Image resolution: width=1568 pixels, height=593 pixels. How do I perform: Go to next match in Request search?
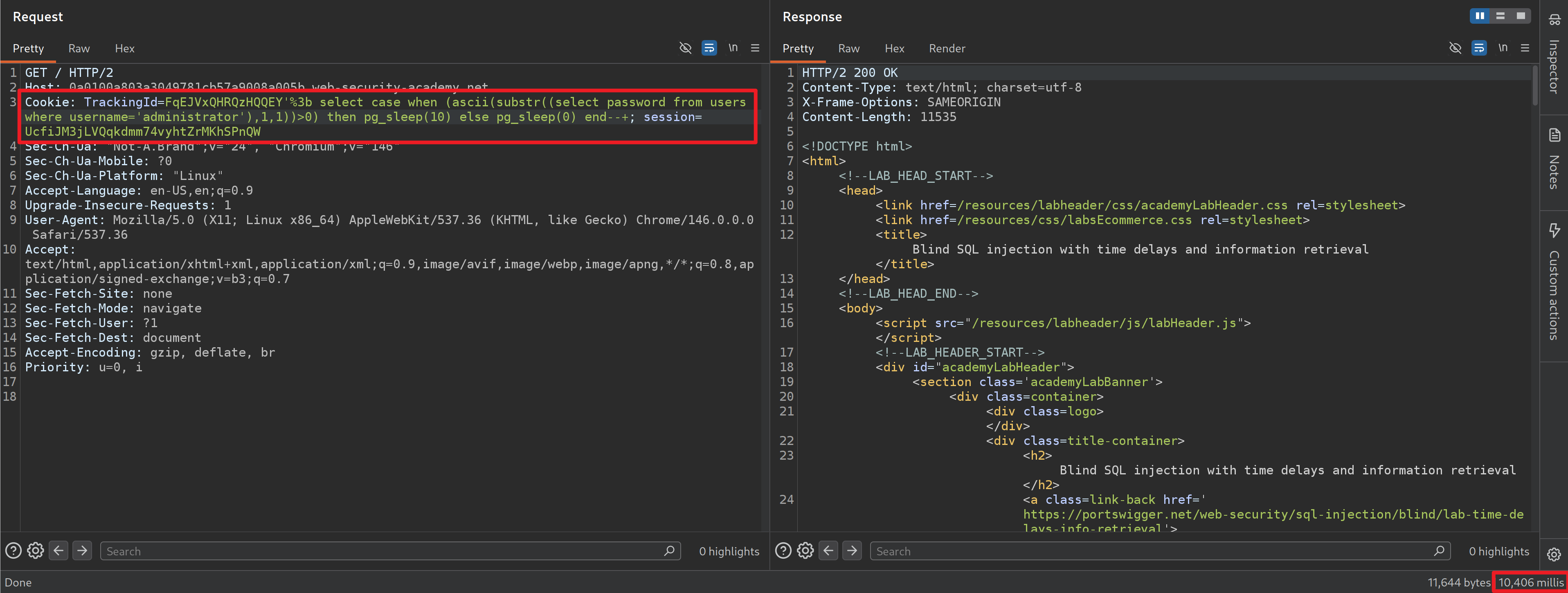tap(82, 550)
